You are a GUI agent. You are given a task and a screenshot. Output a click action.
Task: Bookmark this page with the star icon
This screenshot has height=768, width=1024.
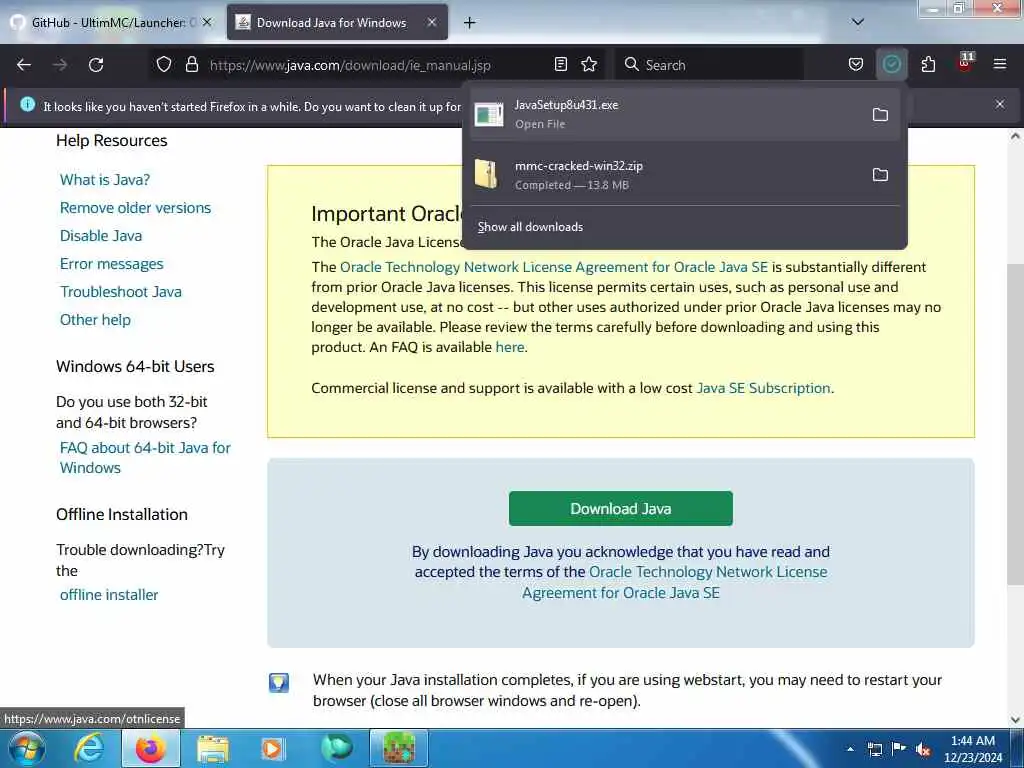point(589,65)
